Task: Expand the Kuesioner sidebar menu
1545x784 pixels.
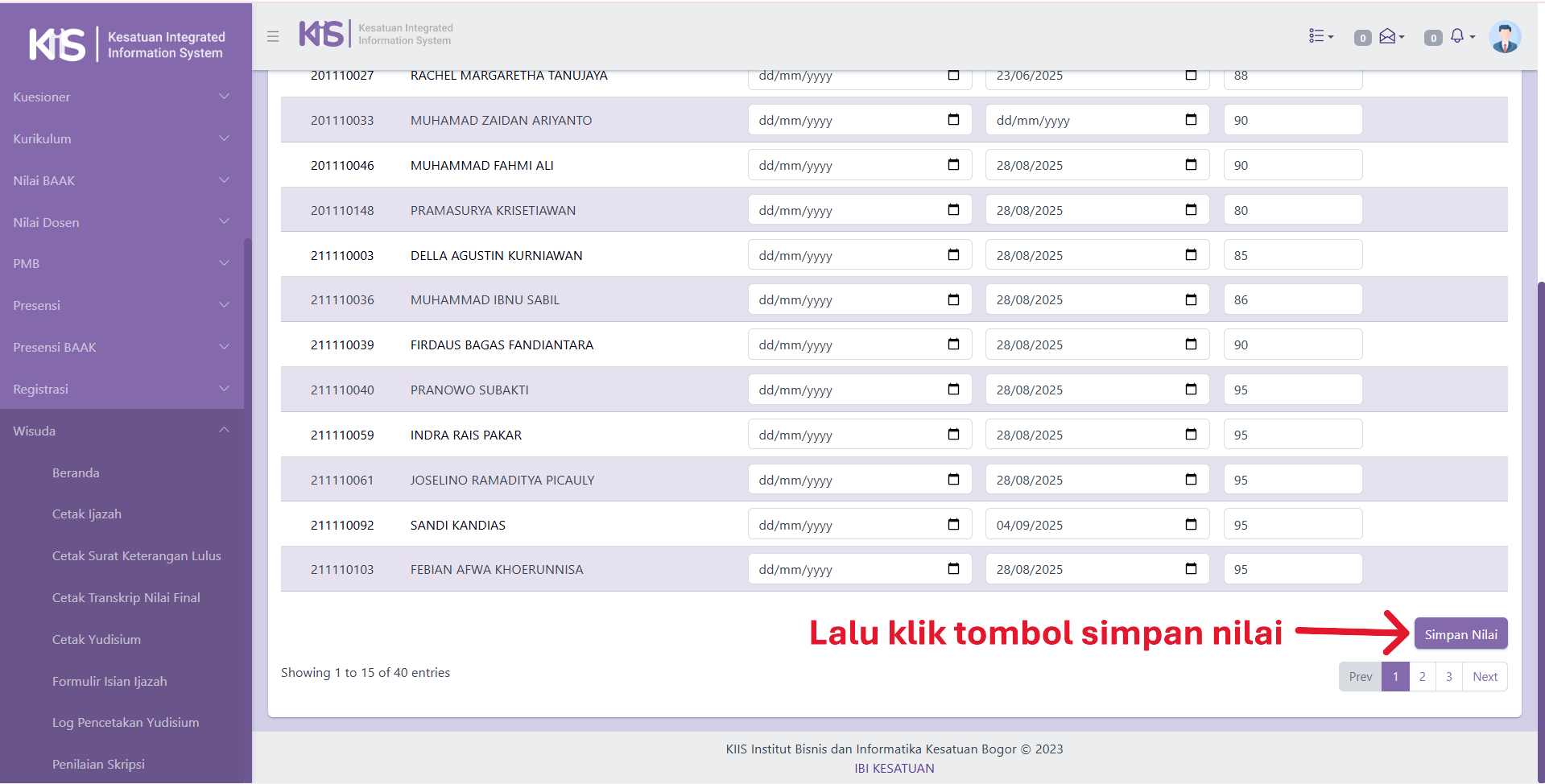Action: coord(121,97)
